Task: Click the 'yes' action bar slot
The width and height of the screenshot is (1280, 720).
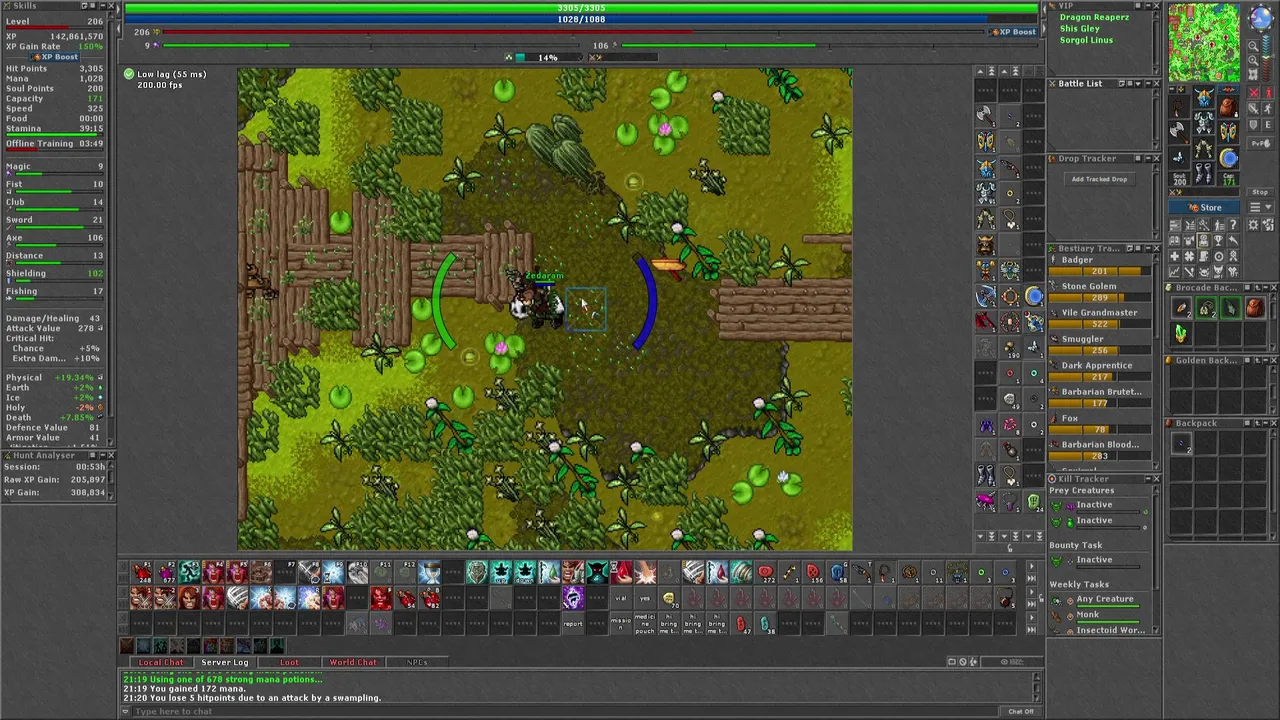Action: (645, 598)
